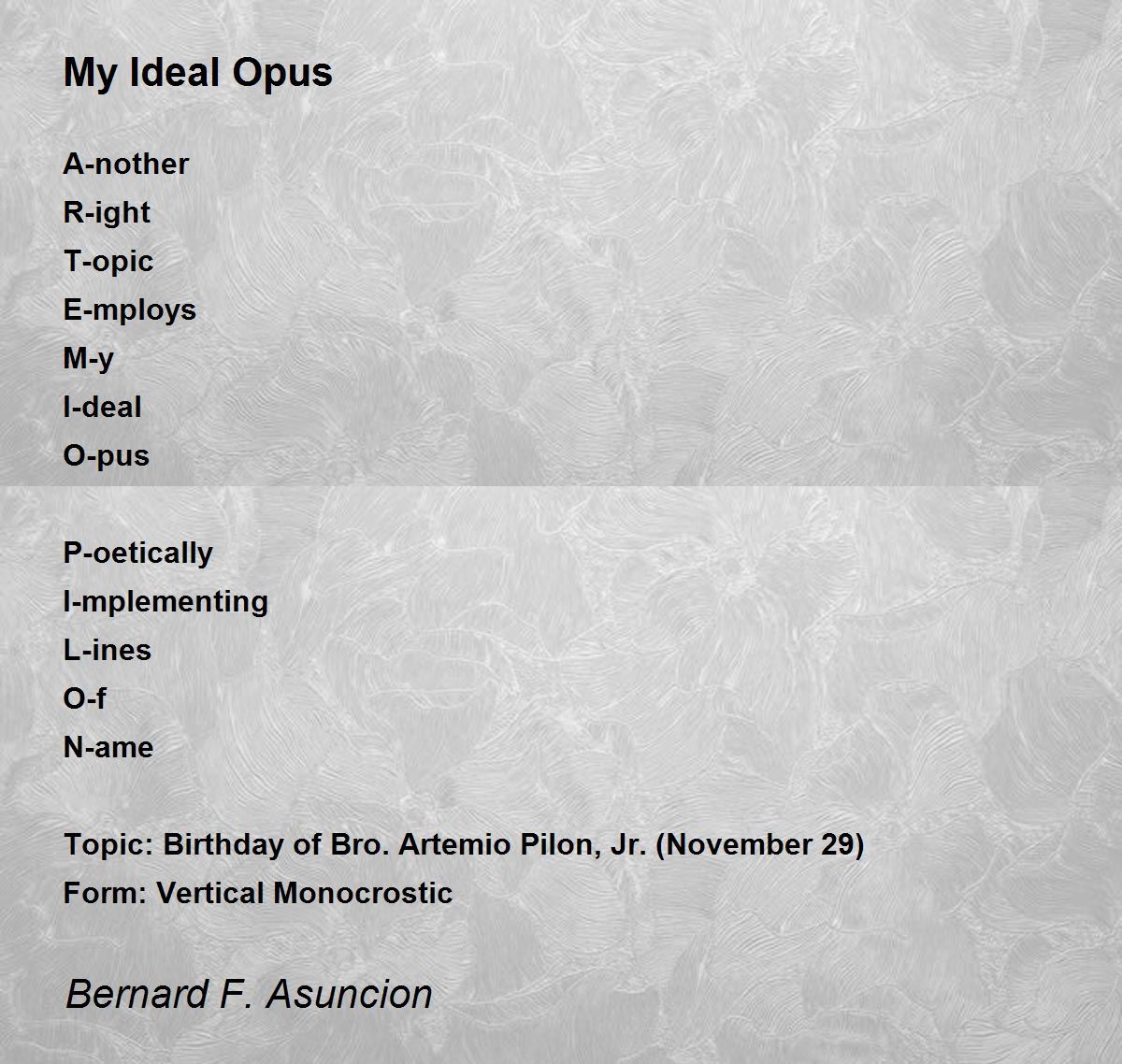
Task: Click the line "M-y"
Action: point(88,359)
